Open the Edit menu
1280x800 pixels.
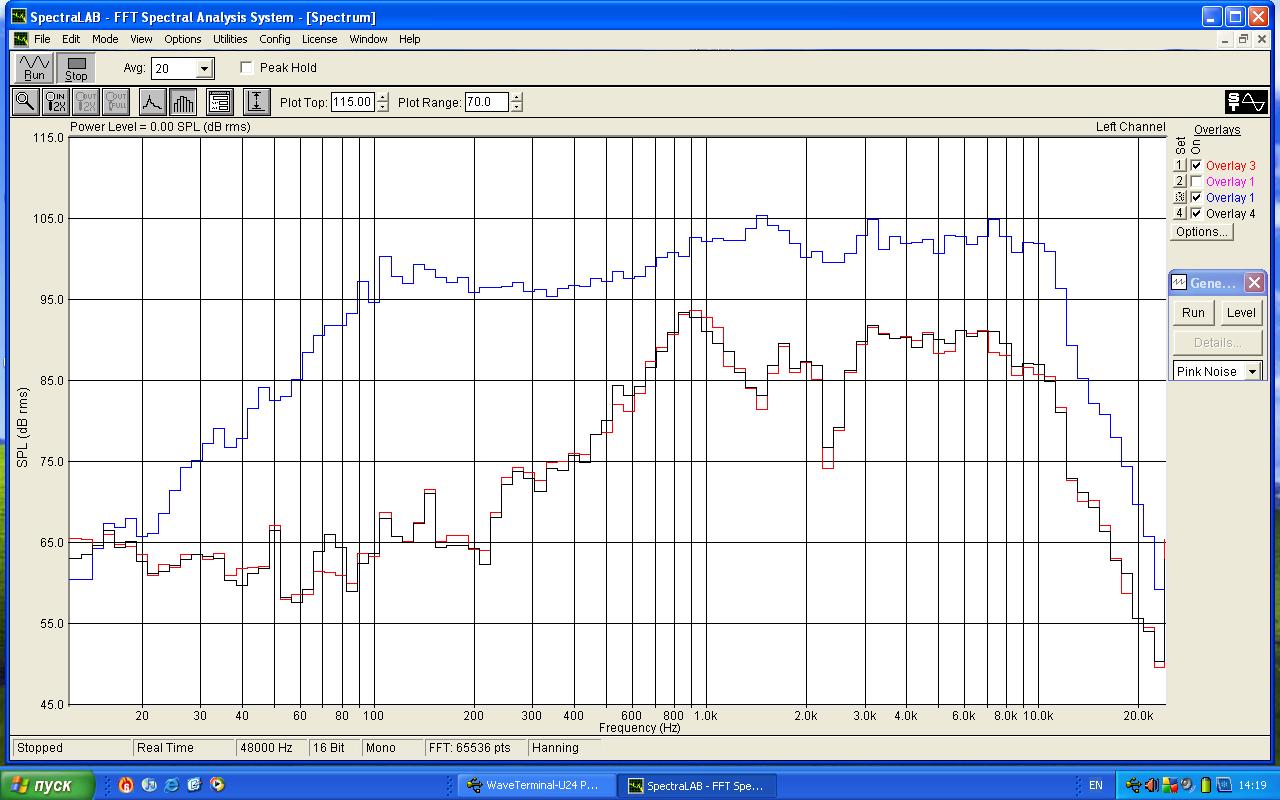click(71, 40)
